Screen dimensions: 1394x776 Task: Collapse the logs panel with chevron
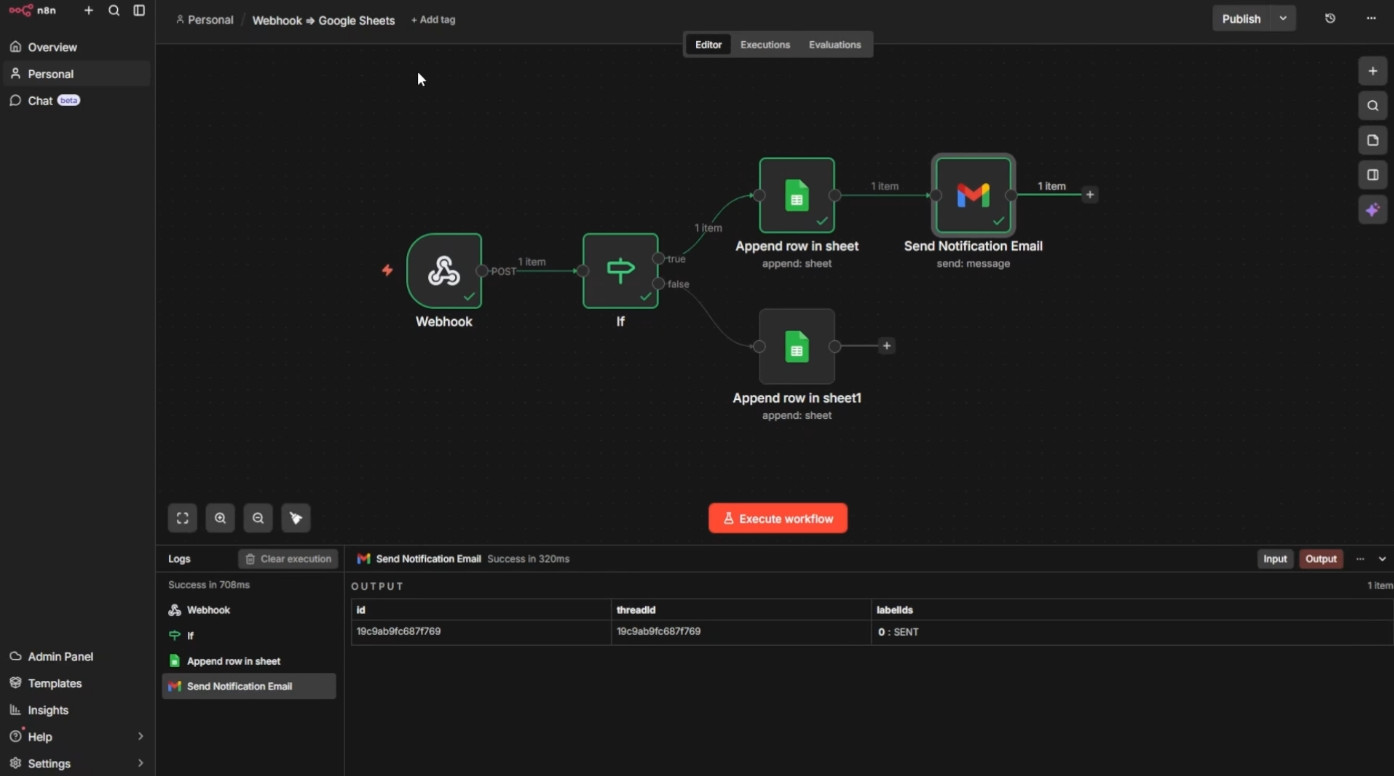click(x=1382, y=559)
